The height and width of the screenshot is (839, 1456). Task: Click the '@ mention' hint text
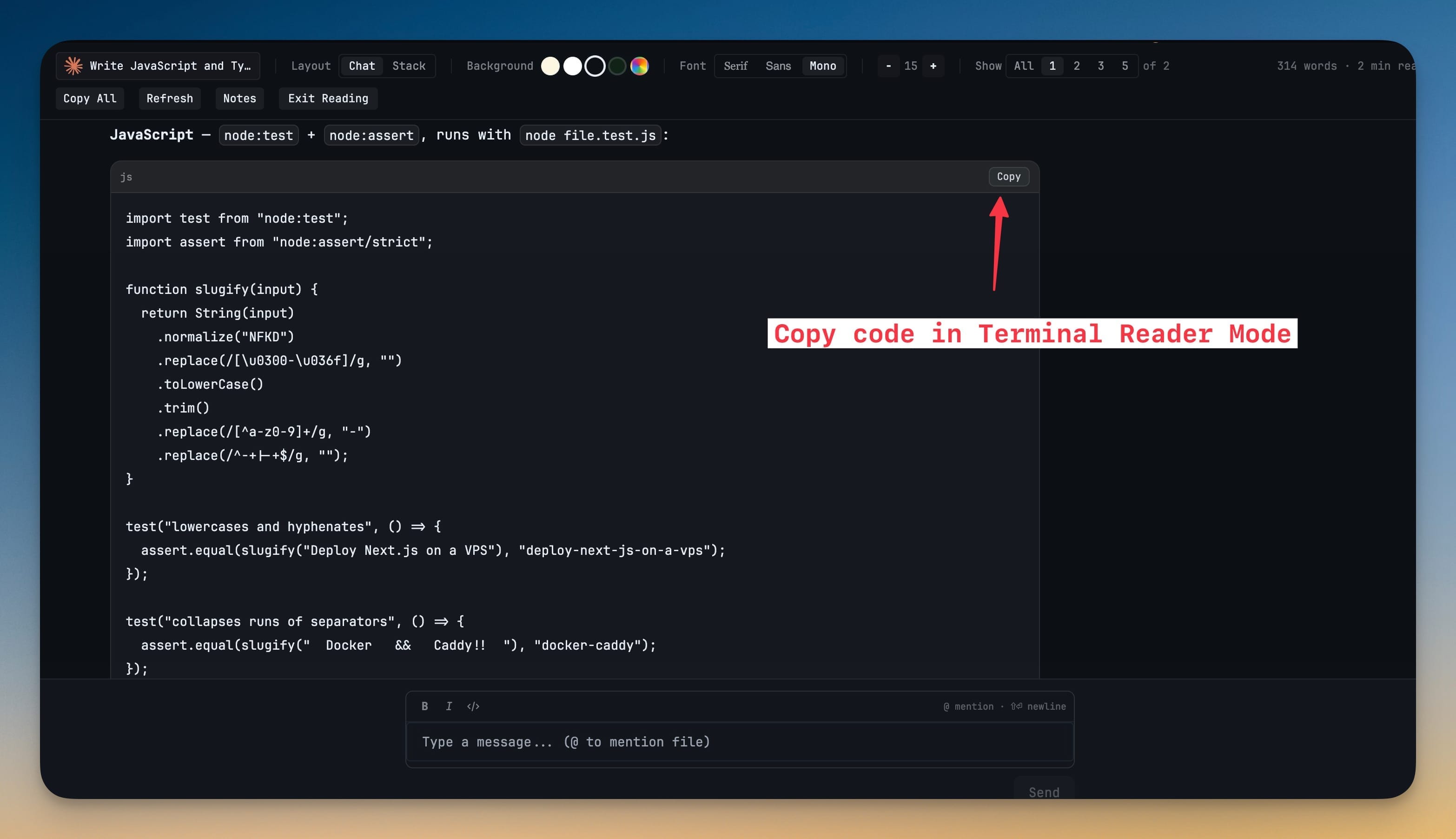968,706
